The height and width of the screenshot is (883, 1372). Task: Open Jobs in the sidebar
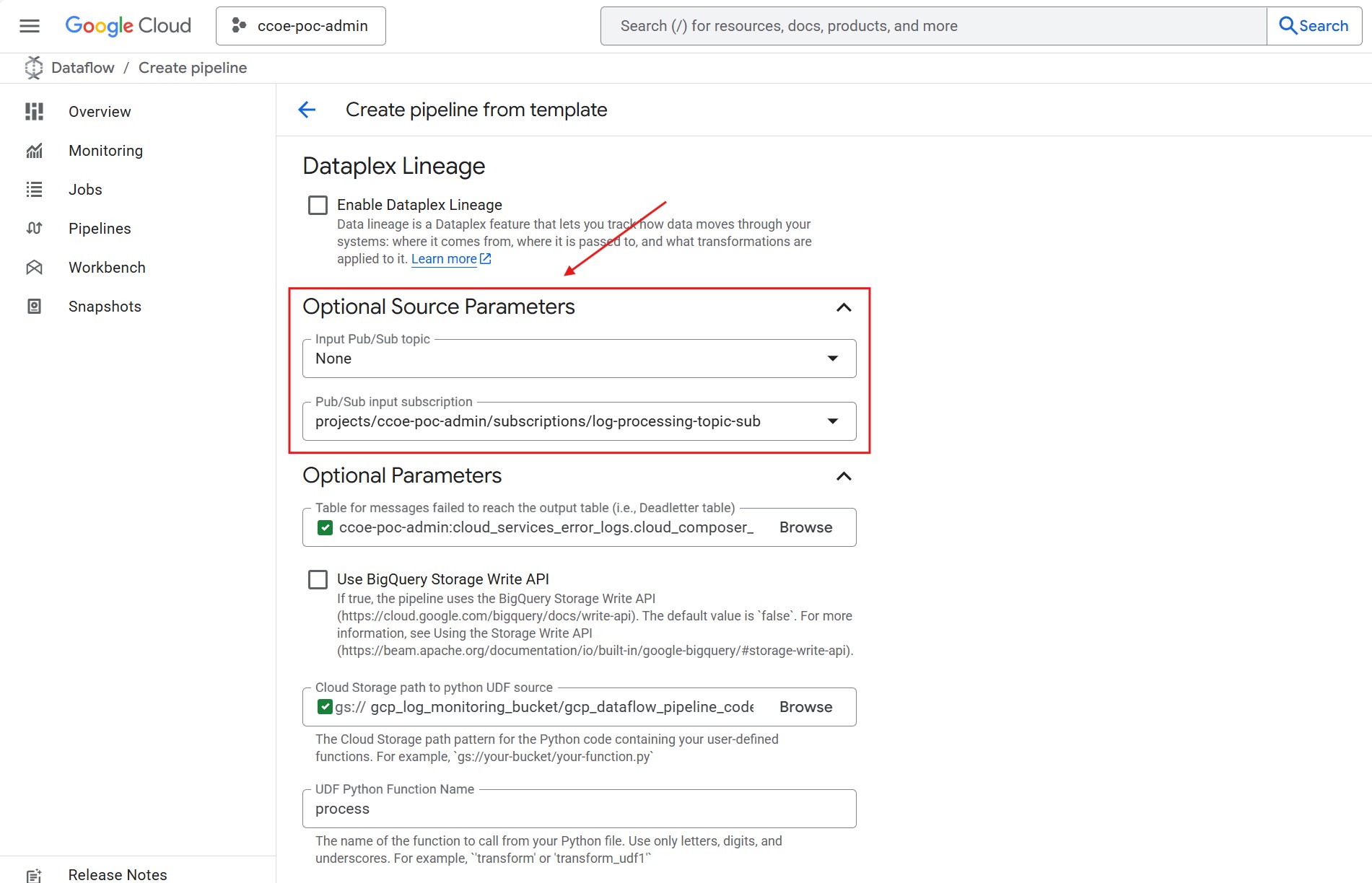(85, 190)
